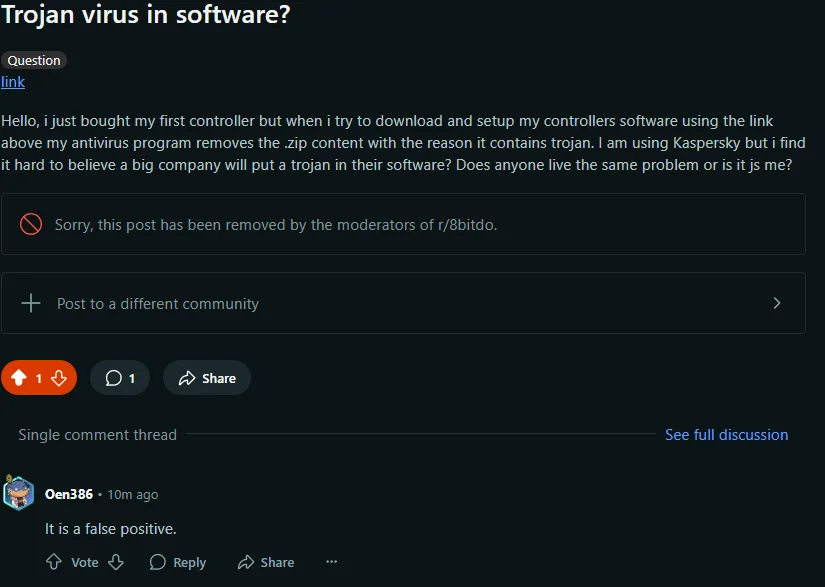Downvote Oen386's comment
Image resolution: width=825 pixels, height=587 pixels.
click(116, 562)
